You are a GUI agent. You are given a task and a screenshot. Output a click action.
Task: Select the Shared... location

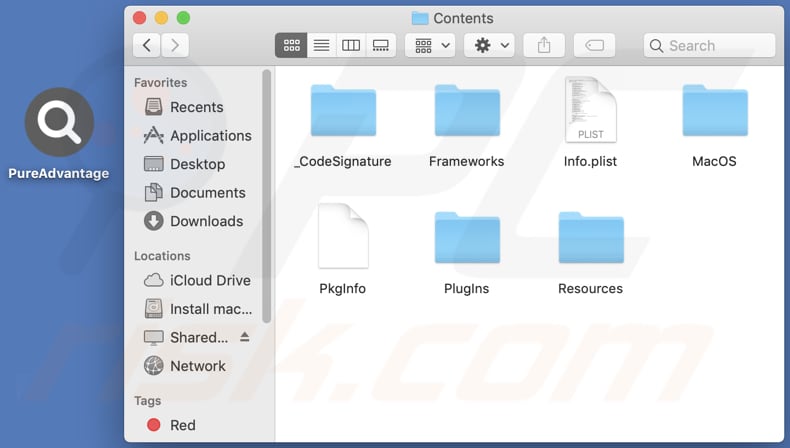[186, 337]
